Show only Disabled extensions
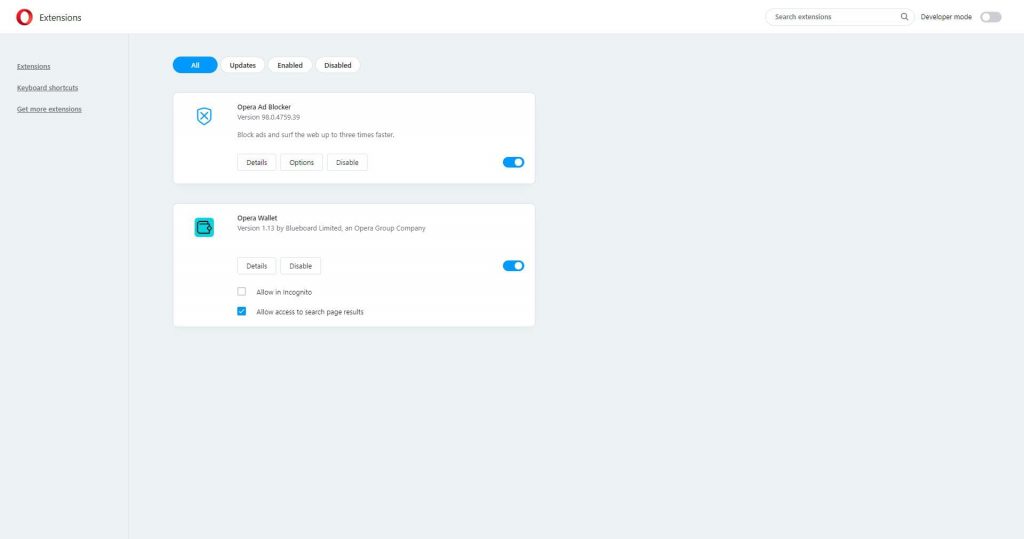This screenshot has width=1024, height=539. [338, 65]
